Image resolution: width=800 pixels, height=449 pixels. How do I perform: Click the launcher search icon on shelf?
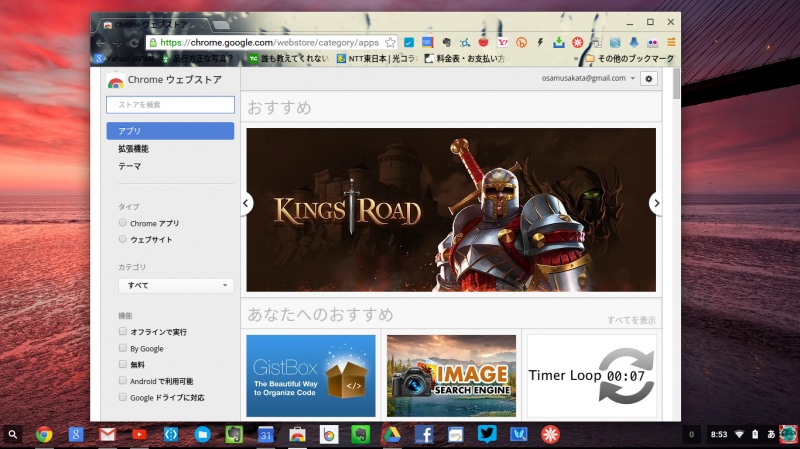[x=12, y=434]
